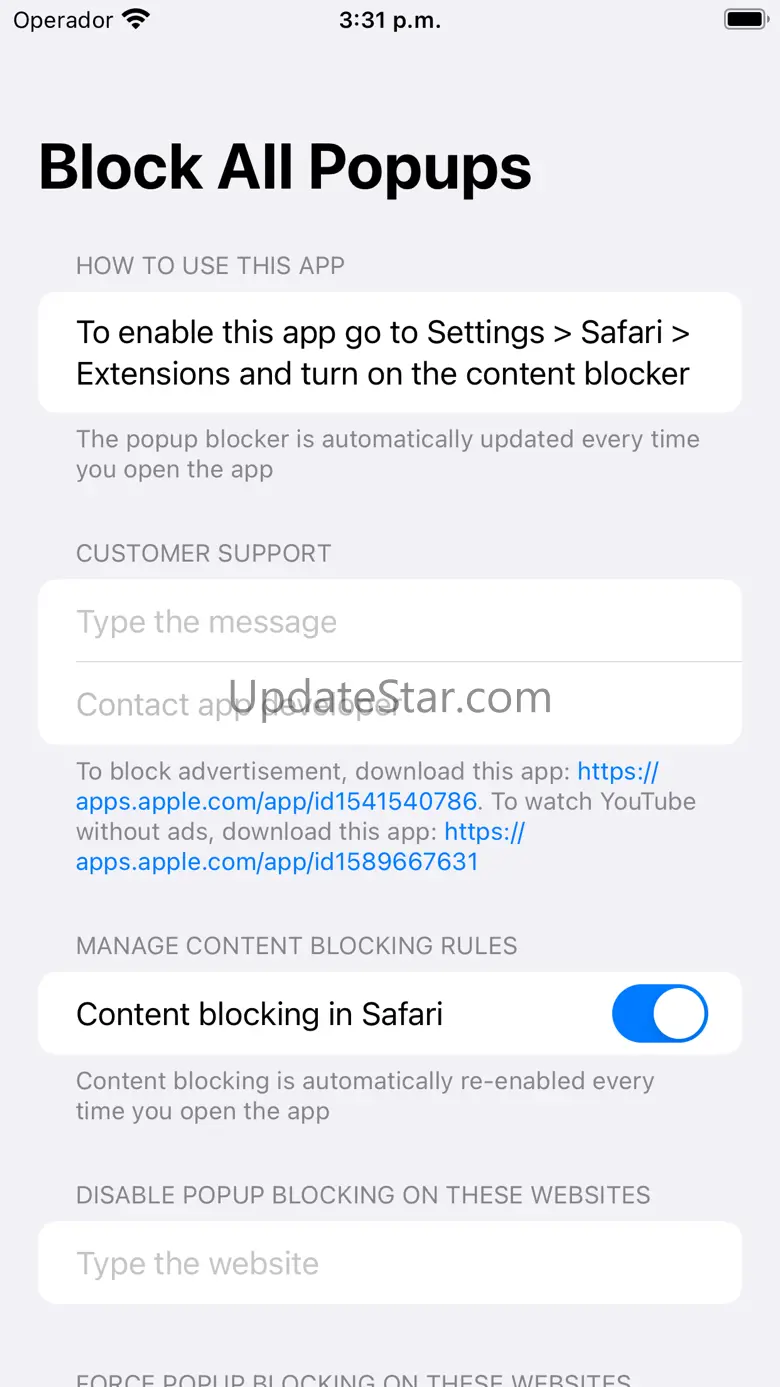Tap the MANAGE CONTENT BLOCKING RULES header
The image size is (780, 1387).
pyautogui.click(x=297, y=946)
